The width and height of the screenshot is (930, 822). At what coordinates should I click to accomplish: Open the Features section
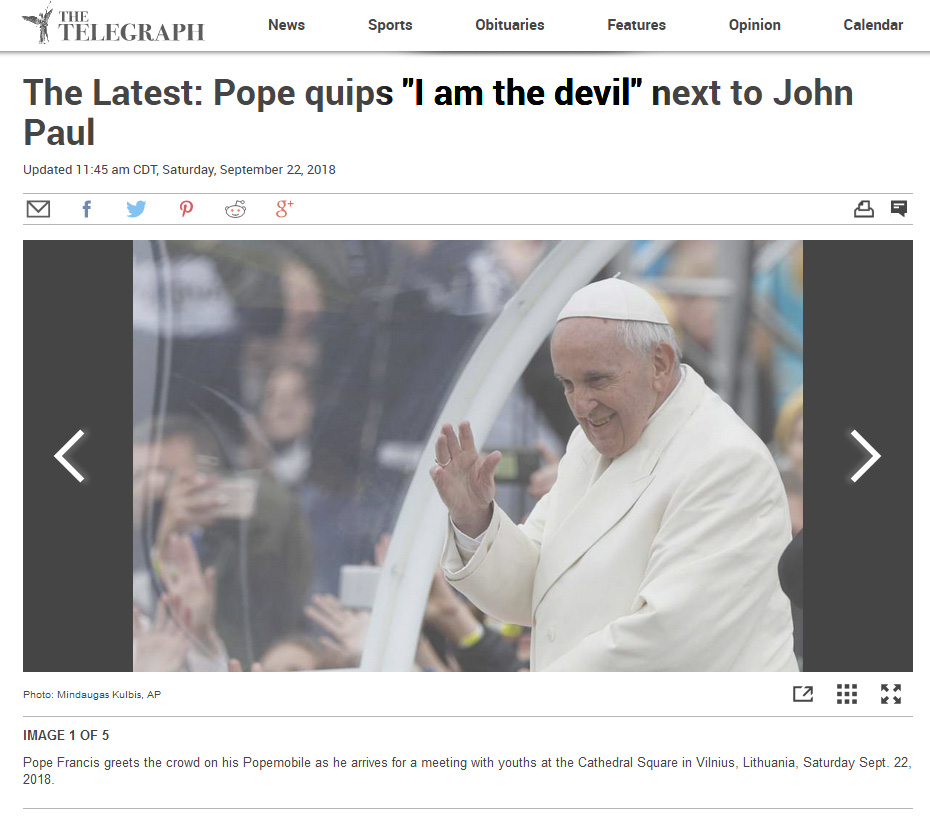tap(636, 25)
